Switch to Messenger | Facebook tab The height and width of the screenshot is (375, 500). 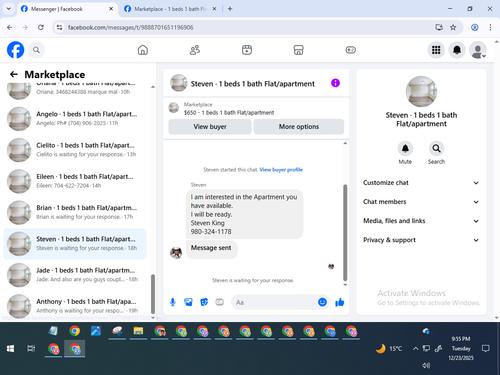66,9
